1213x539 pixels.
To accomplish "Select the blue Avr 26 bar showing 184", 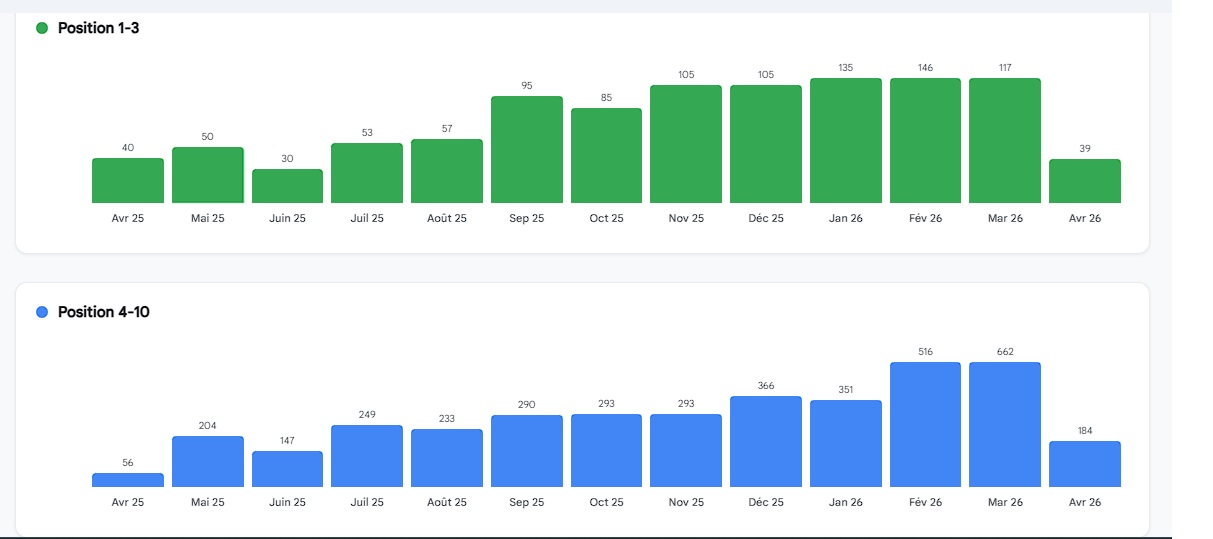I will 1084,464.
